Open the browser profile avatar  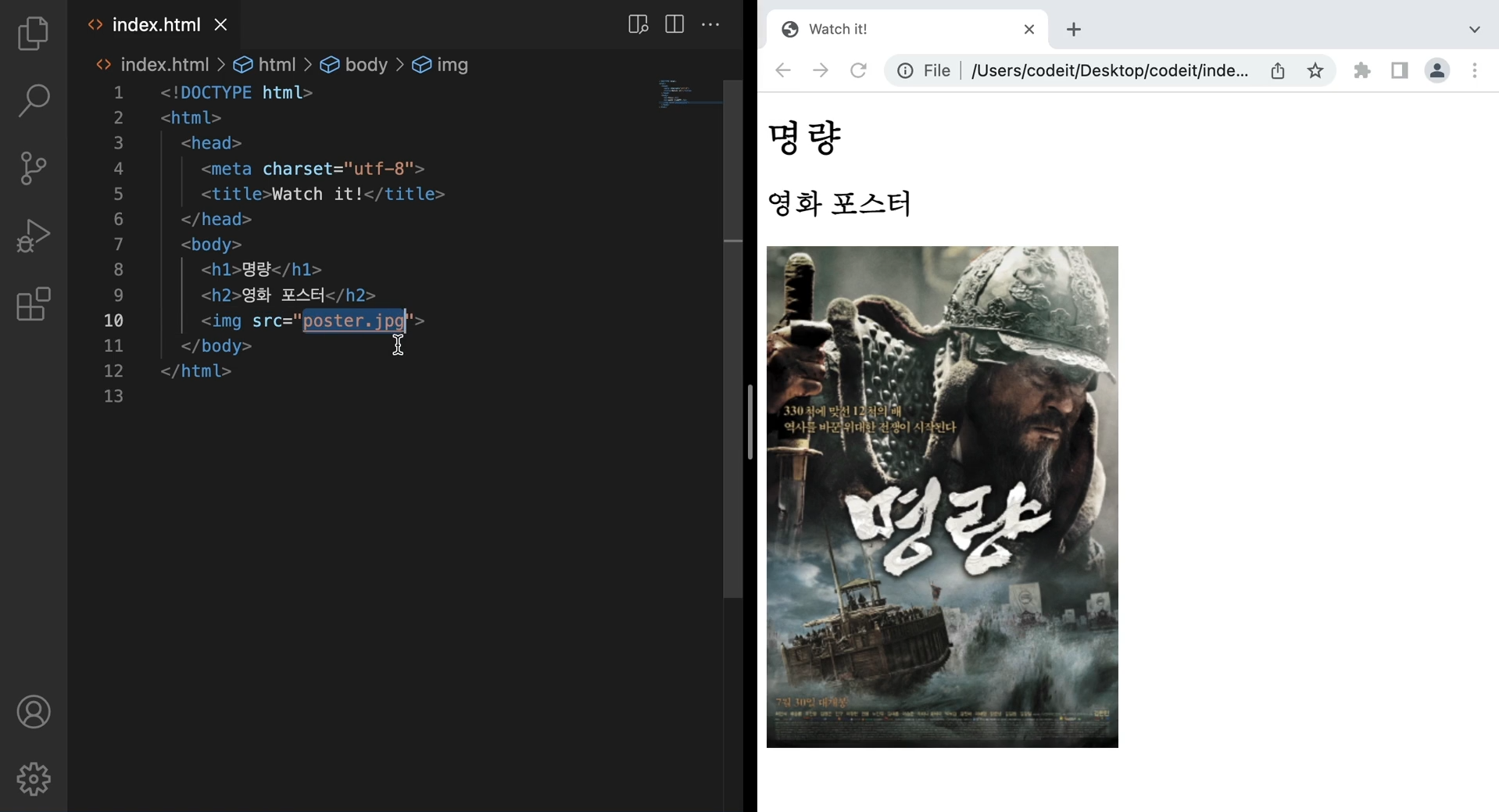1437,71
